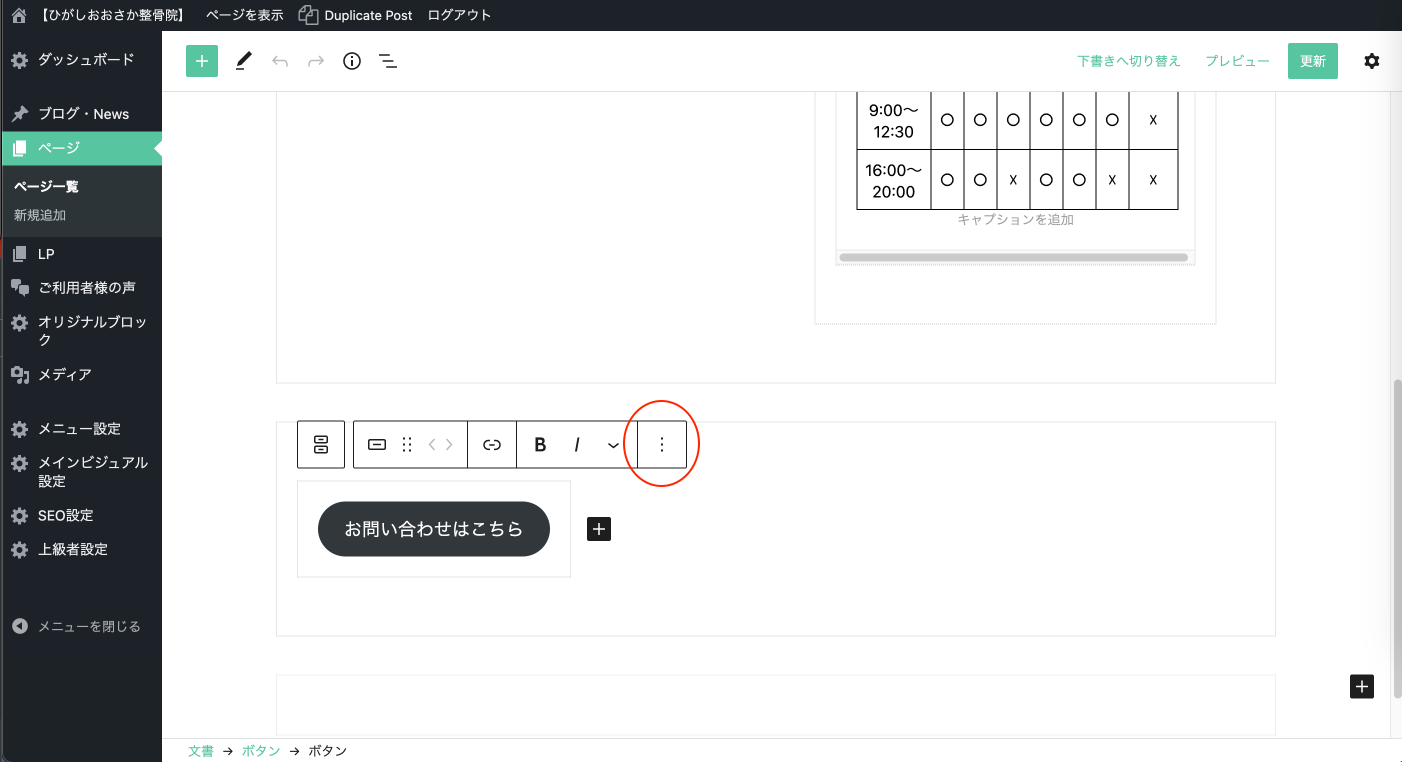Click the お問い合わせはこちら button block
The width and height of the screenshot is (1402, 762).
click(x=434, y=529)
